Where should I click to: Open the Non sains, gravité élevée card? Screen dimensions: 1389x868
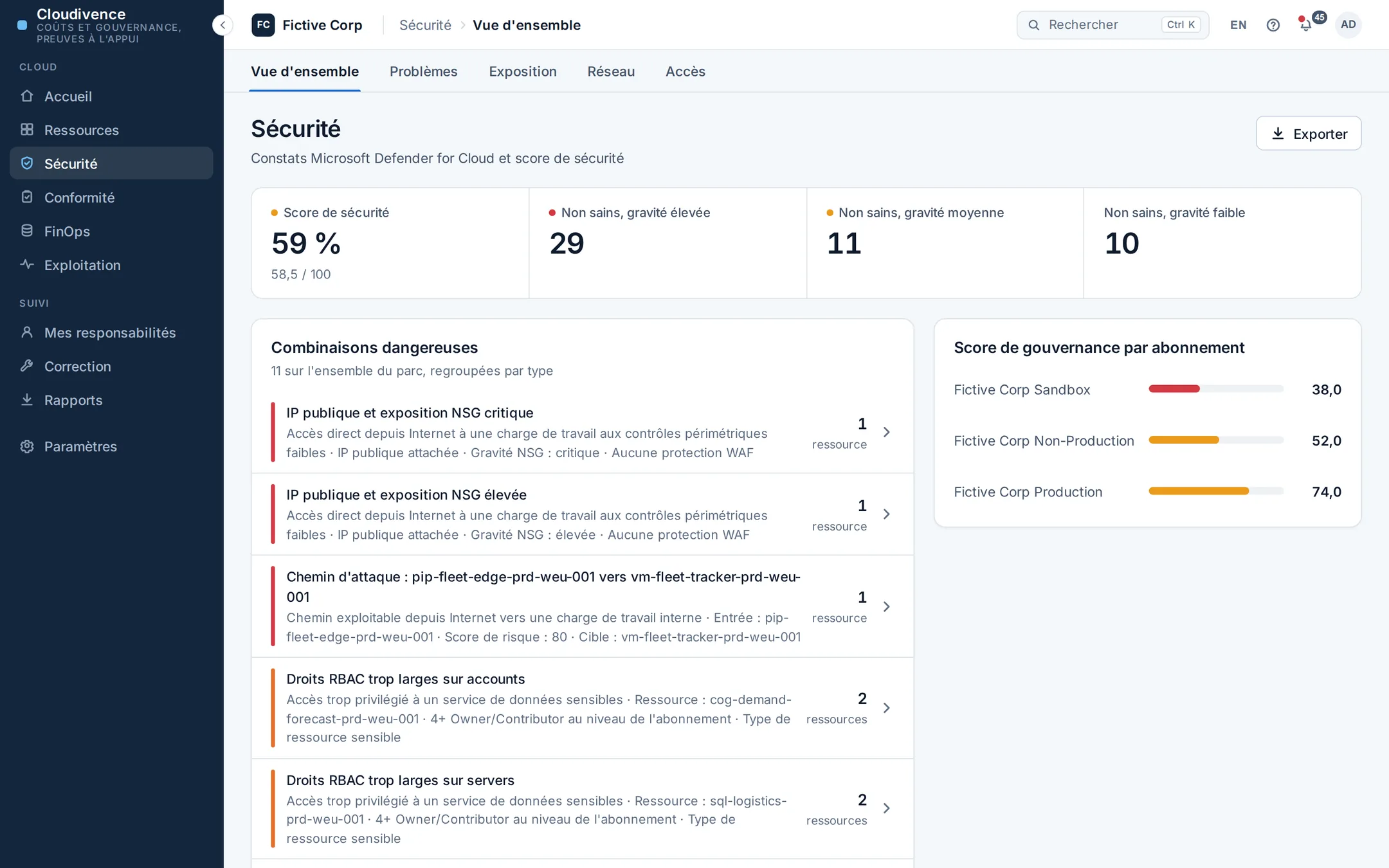[x=667, y=243]
